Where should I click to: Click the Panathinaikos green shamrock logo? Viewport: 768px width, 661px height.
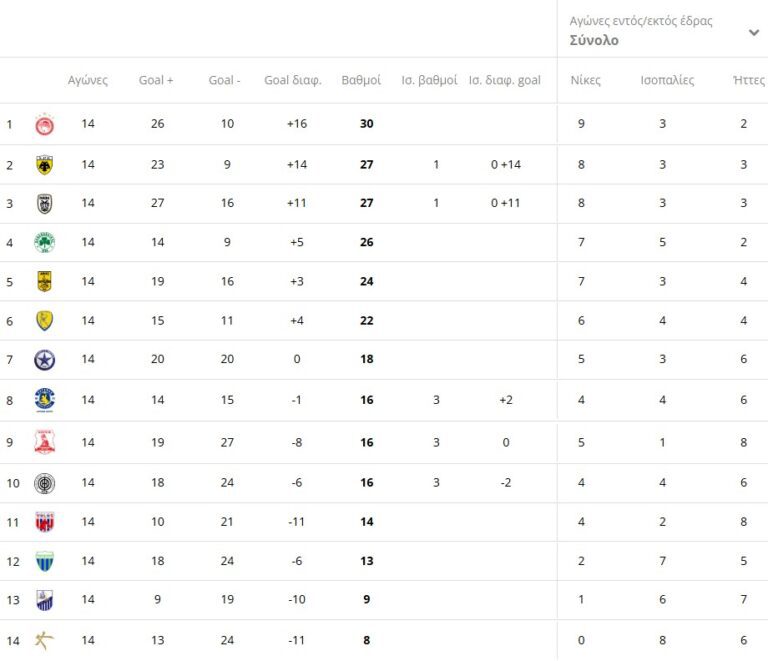point(45,243)
